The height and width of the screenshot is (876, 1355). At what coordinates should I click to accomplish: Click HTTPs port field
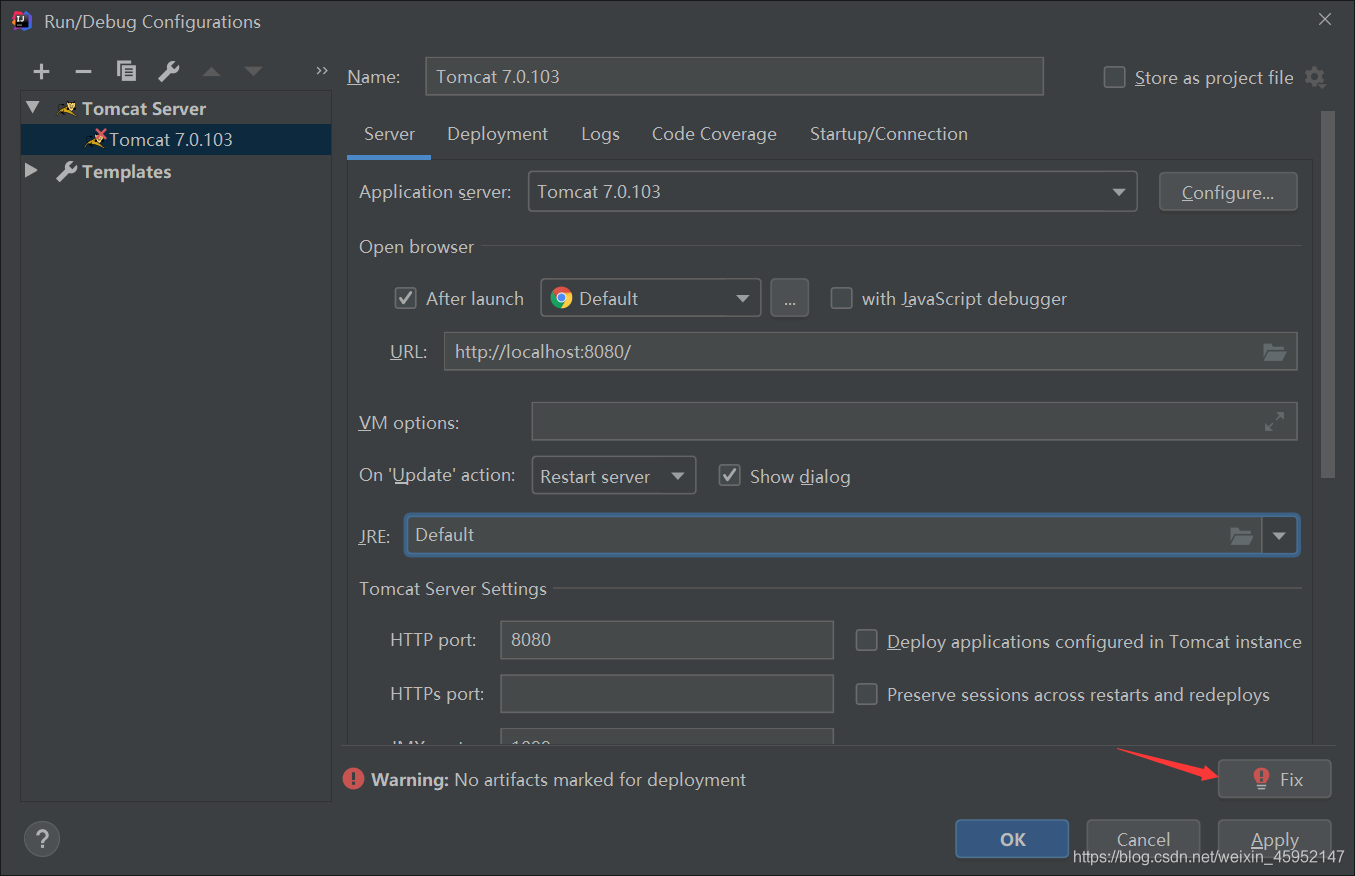(x=667, y=693)
